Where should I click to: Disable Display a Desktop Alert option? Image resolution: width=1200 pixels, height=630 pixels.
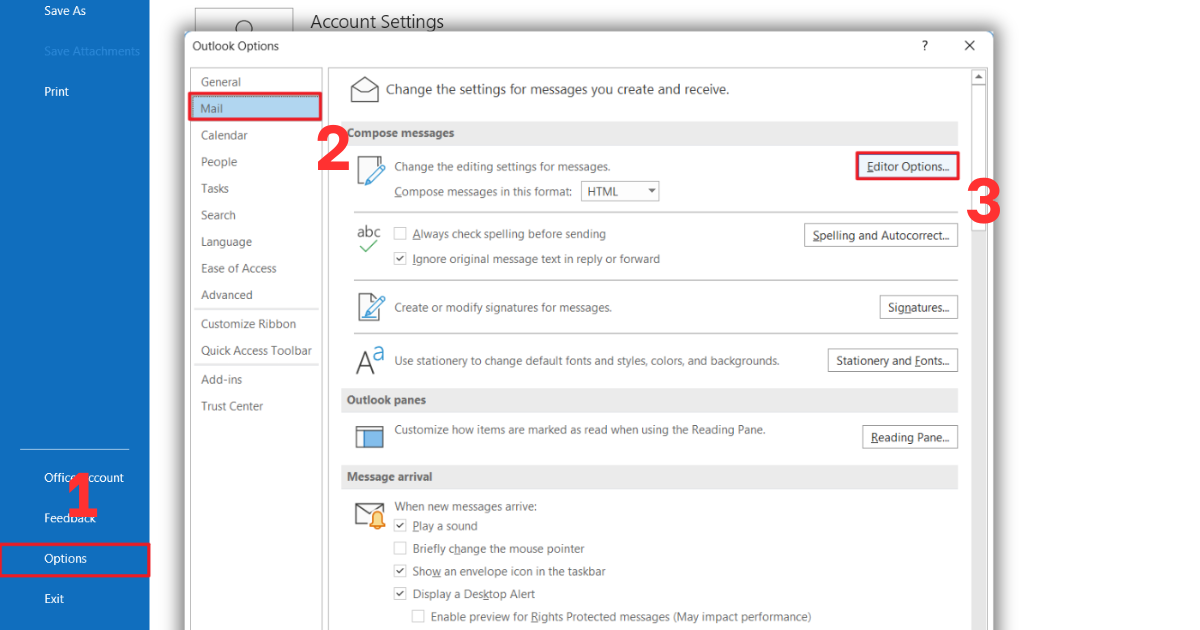click(x=400, y=594)
